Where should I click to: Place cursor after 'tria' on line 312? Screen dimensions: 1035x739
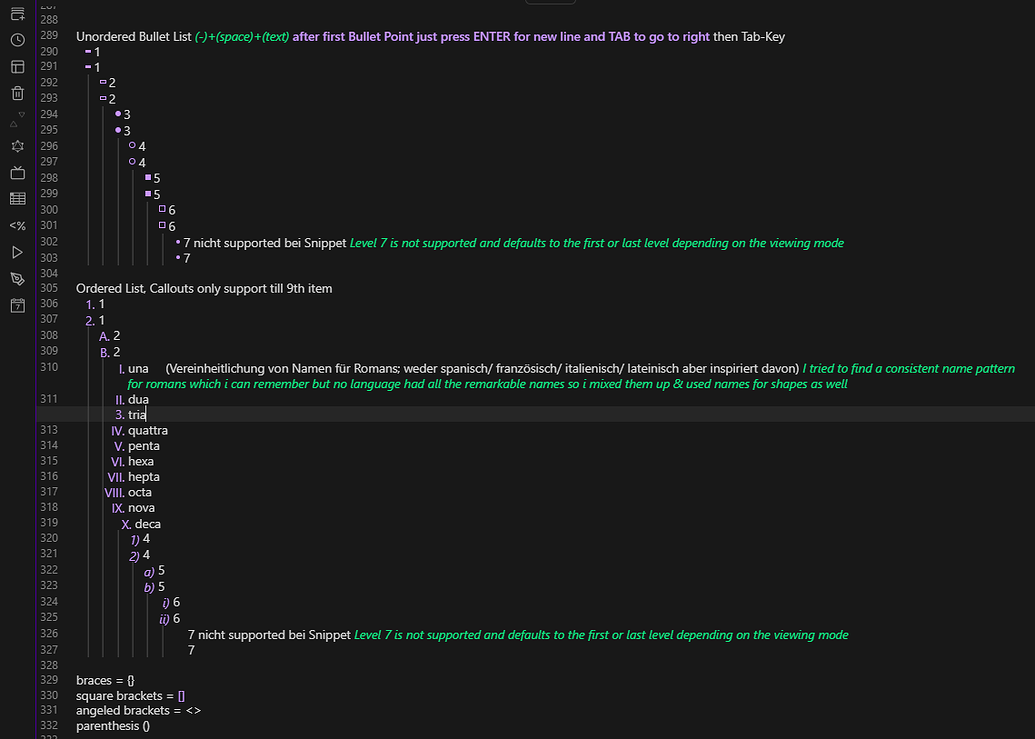[x=147, y=413]
